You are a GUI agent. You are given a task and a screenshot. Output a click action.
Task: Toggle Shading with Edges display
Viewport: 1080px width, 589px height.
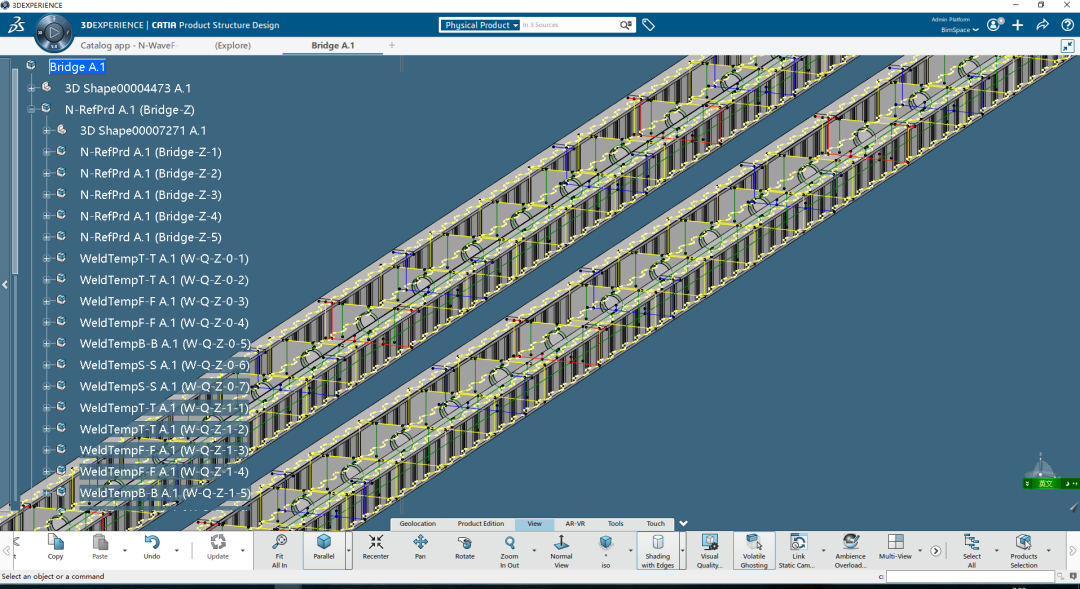pos(657,546)
